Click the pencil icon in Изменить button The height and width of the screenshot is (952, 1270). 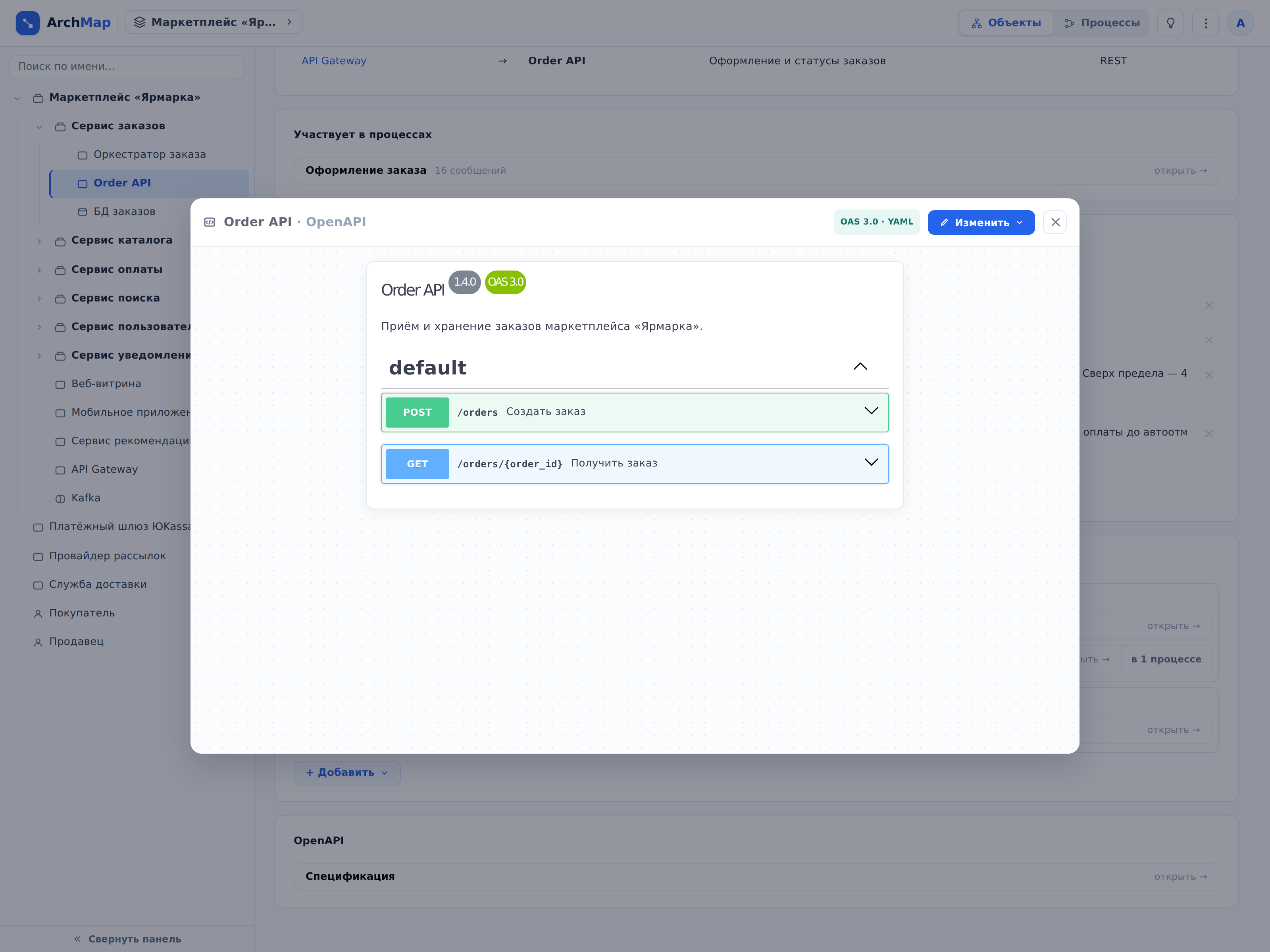click(x=944, y=222)
